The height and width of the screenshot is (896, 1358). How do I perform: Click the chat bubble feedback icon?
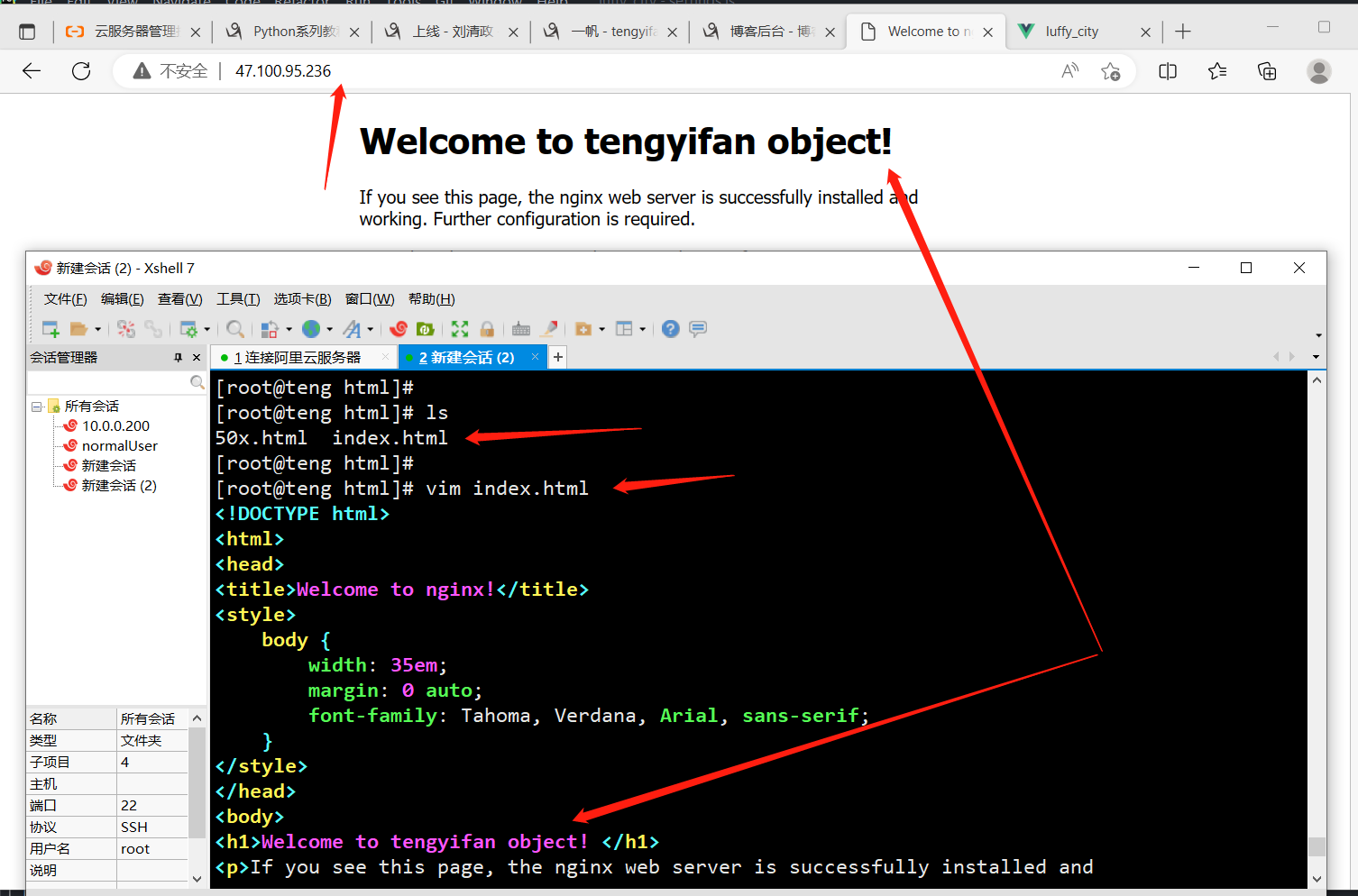(698, 329)
